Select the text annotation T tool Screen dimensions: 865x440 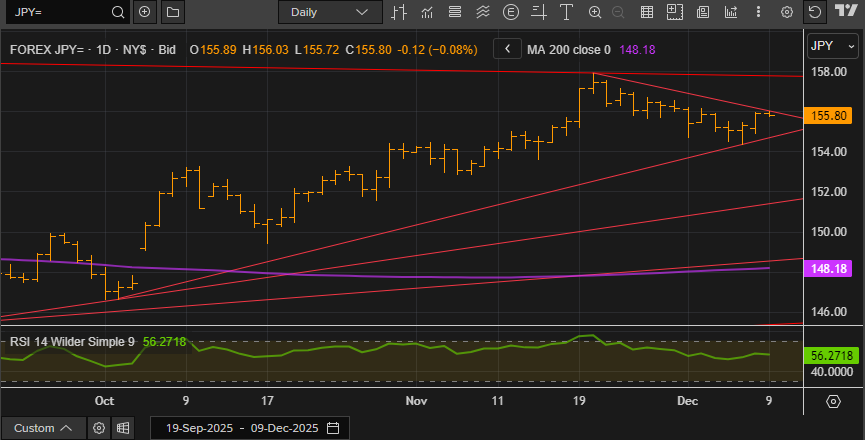(568, 12)
